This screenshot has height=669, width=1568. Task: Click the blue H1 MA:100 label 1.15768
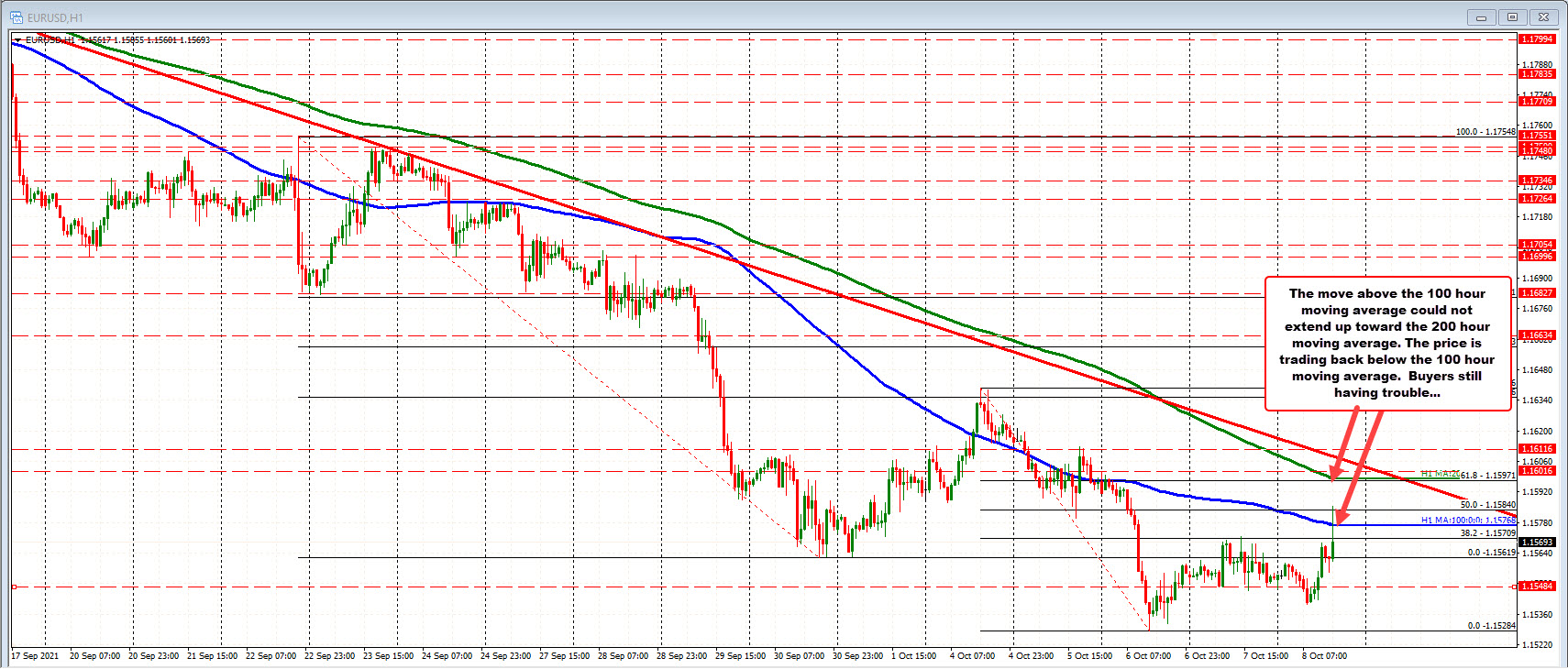(1468, 521)
